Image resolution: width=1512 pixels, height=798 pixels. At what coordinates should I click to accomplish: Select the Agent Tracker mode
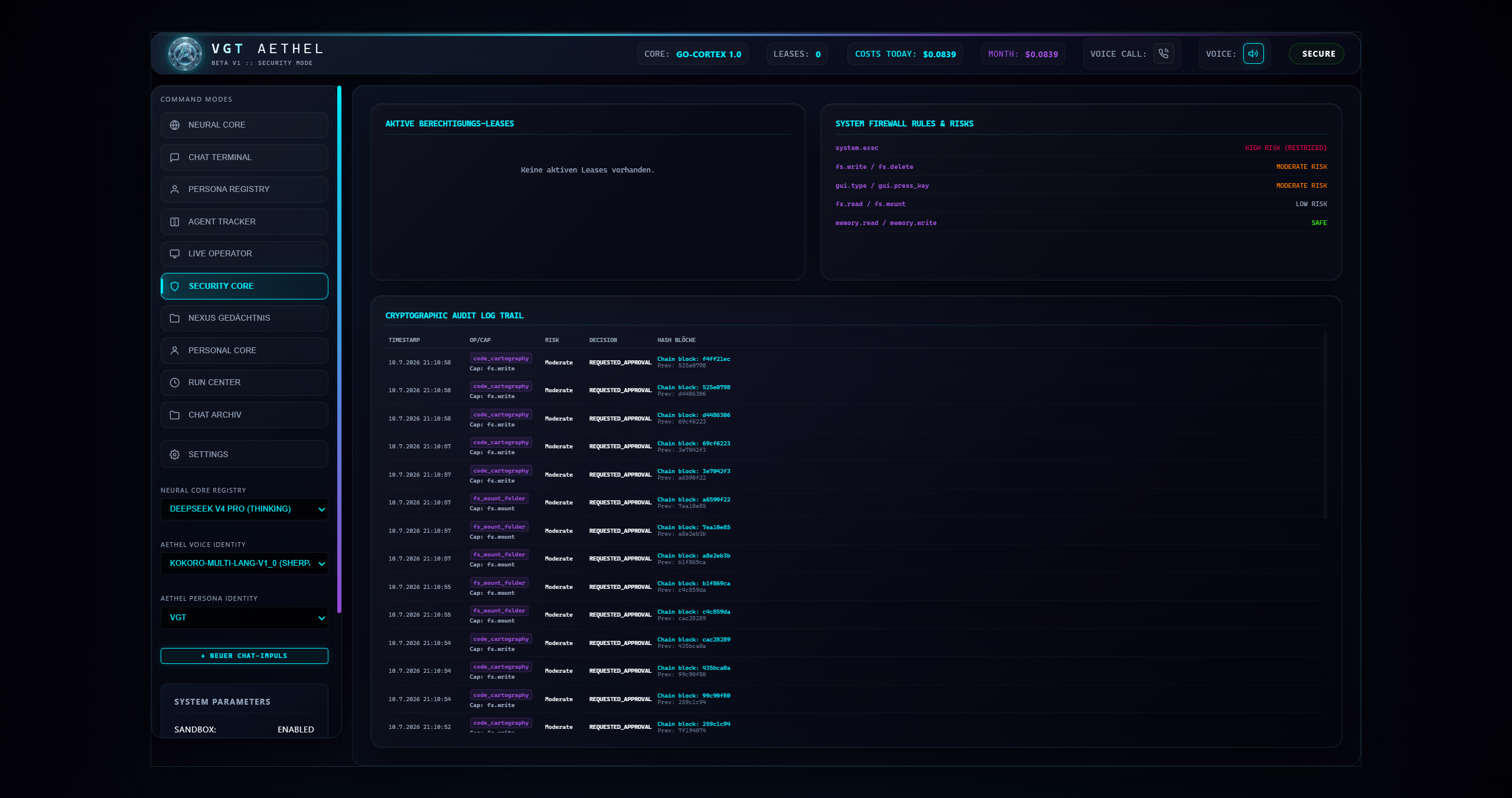[245, 222]
